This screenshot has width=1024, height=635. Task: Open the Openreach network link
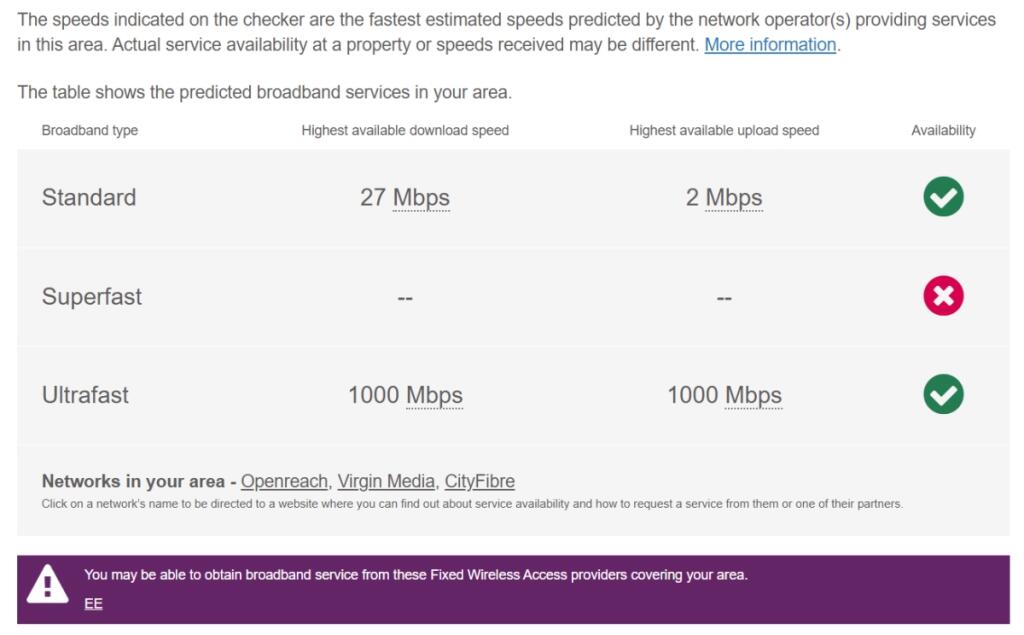coord(284,481)
